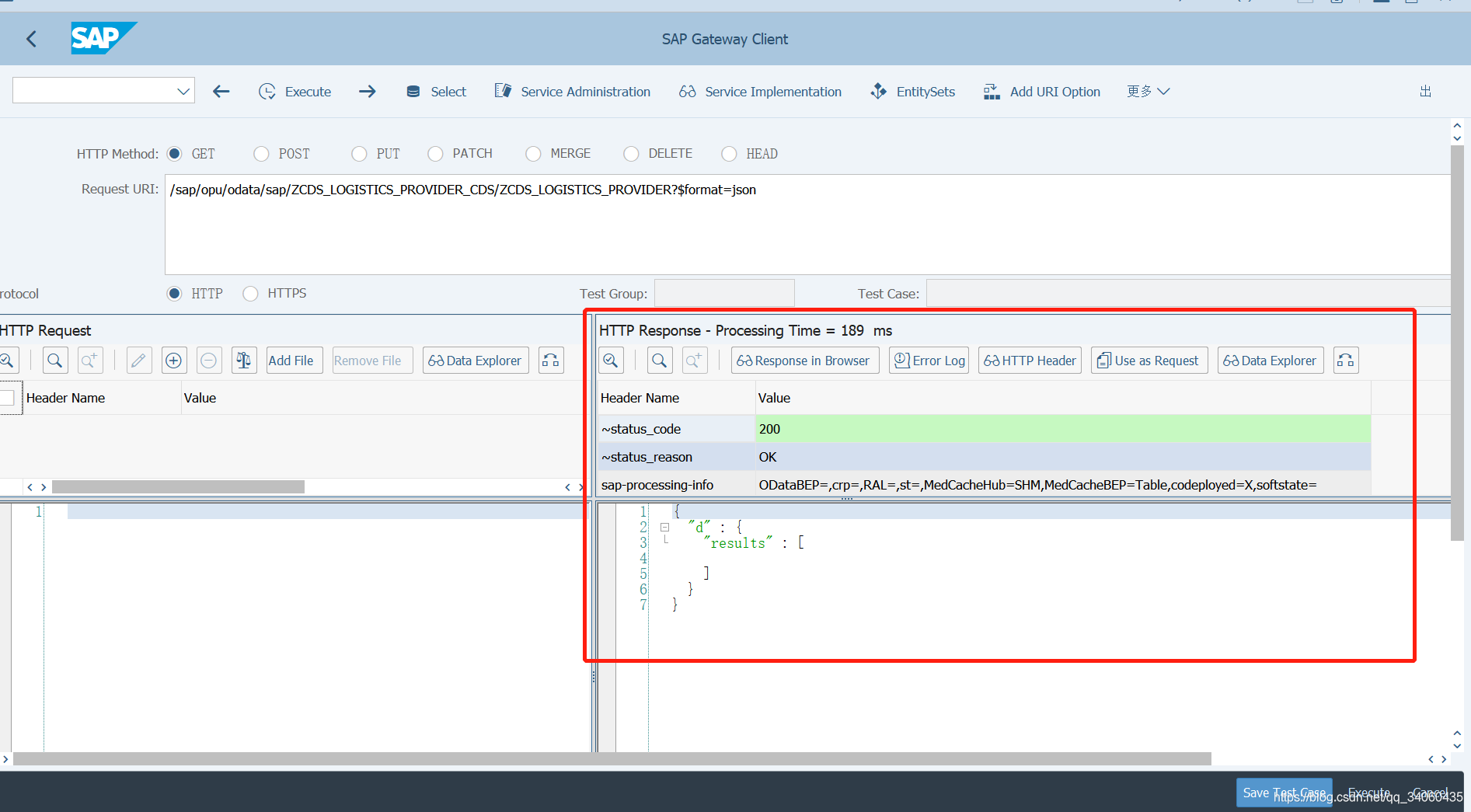
Task: Open Data Explorer in HTTP Request panel
Action: pyautogui.click(x=476, y=361)
